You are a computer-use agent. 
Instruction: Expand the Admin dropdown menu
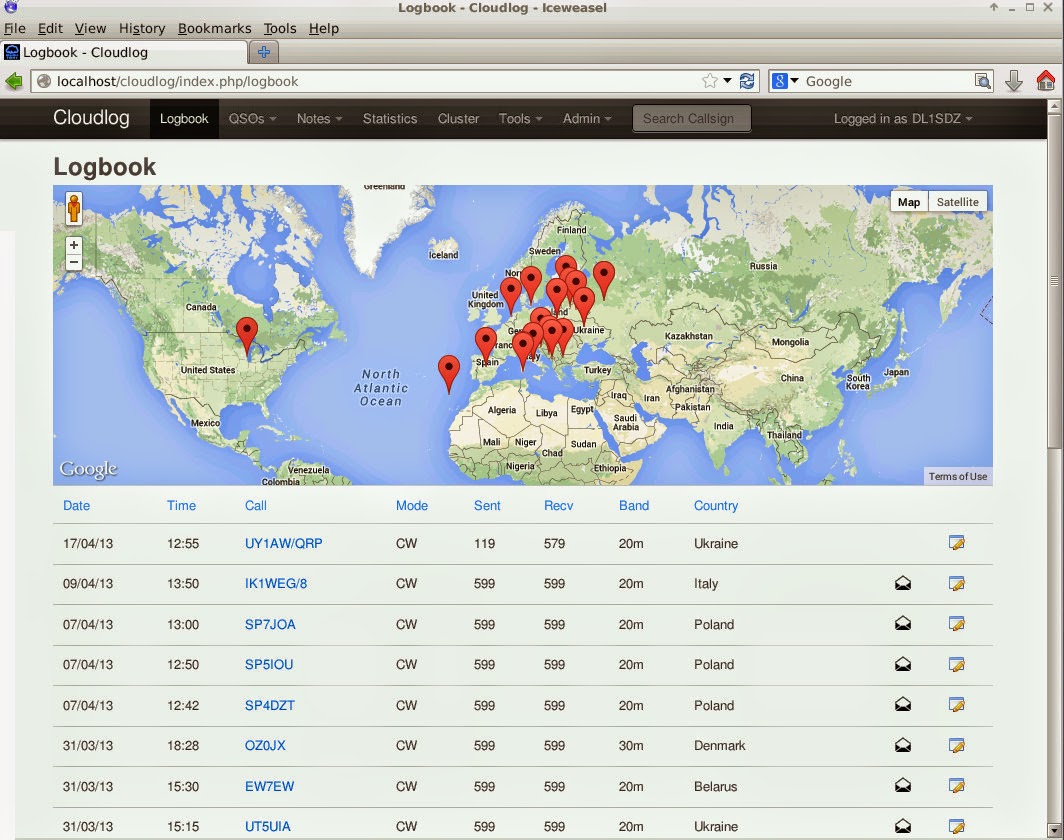[587, 119]
